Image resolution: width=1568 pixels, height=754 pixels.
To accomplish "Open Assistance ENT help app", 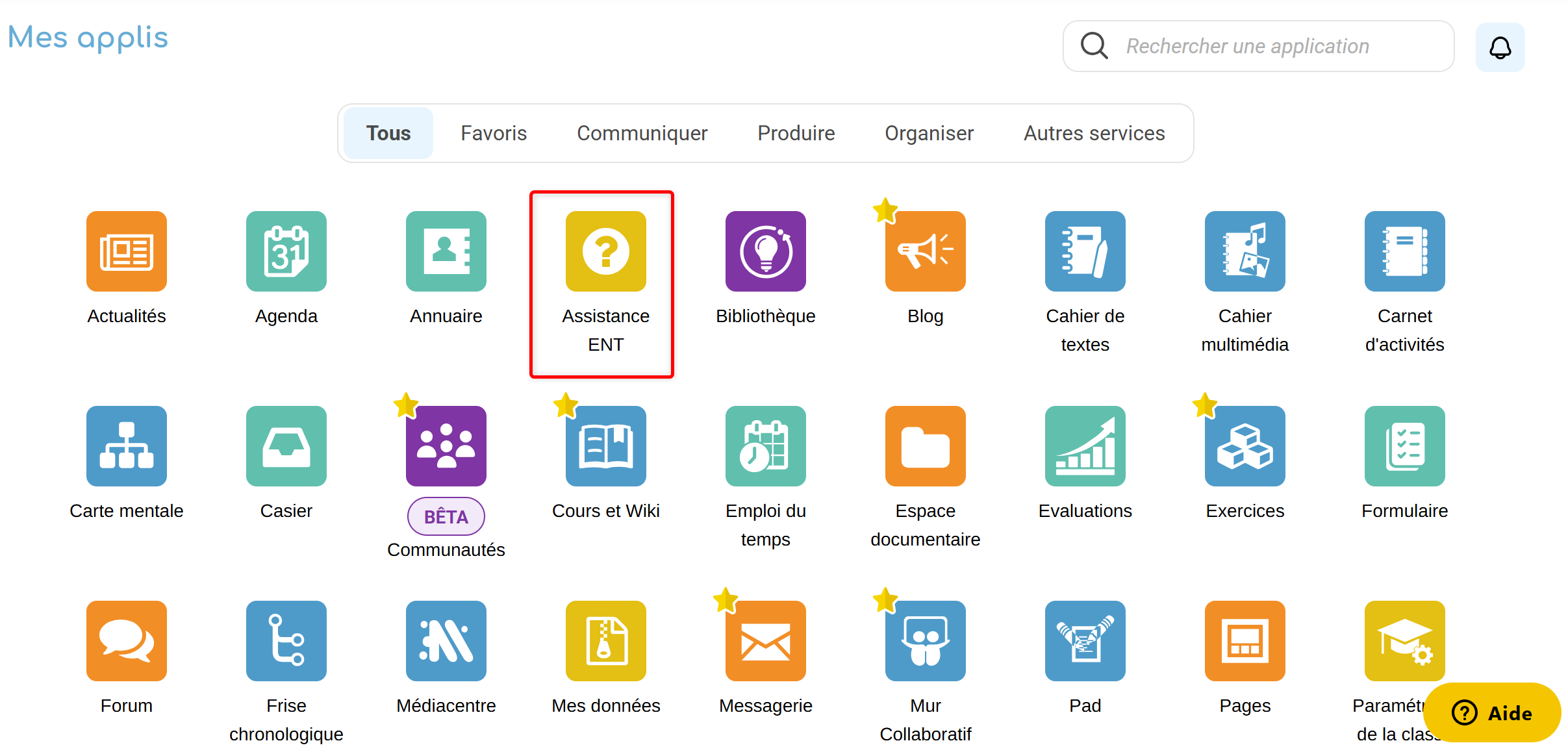I will (606, 251).
